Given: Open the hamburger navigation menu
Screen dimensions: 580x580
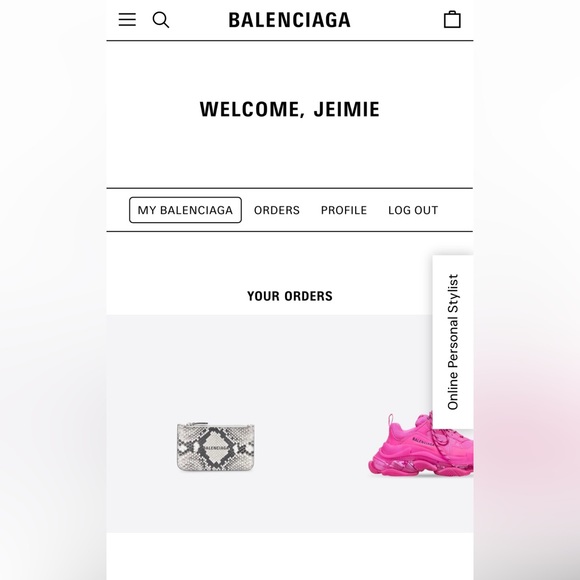Looking at the screenshot, I should pos(127,20).
